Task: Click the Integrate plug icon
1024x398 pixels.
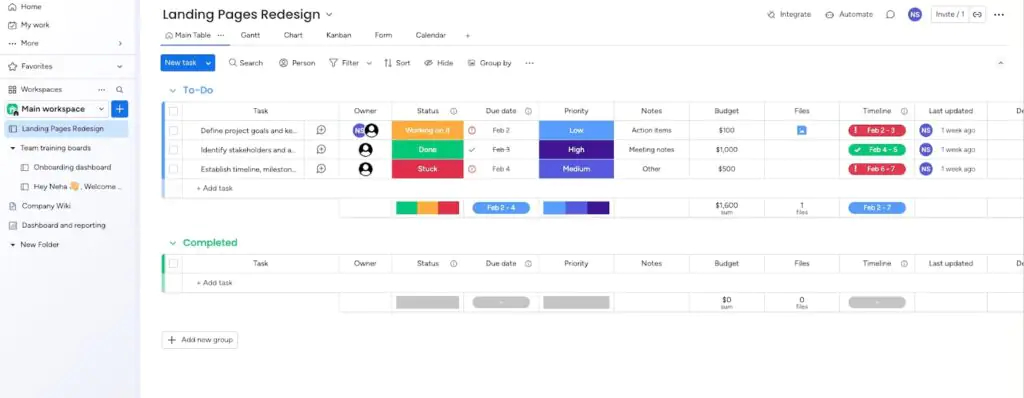Action: coord(771,14)
